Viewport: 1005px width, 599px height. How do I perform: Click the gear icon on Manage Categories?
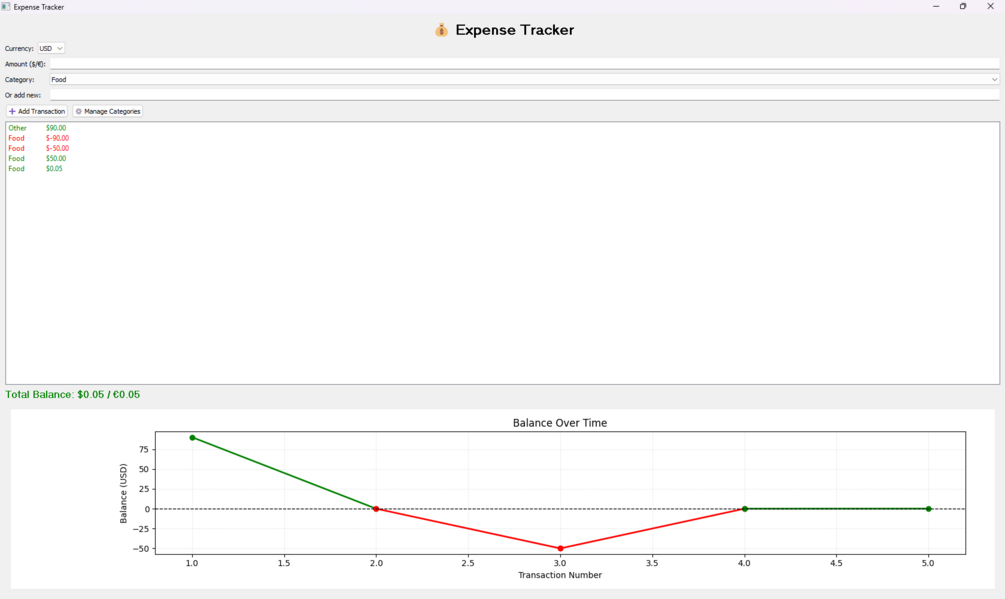click(x=79, y=111)
